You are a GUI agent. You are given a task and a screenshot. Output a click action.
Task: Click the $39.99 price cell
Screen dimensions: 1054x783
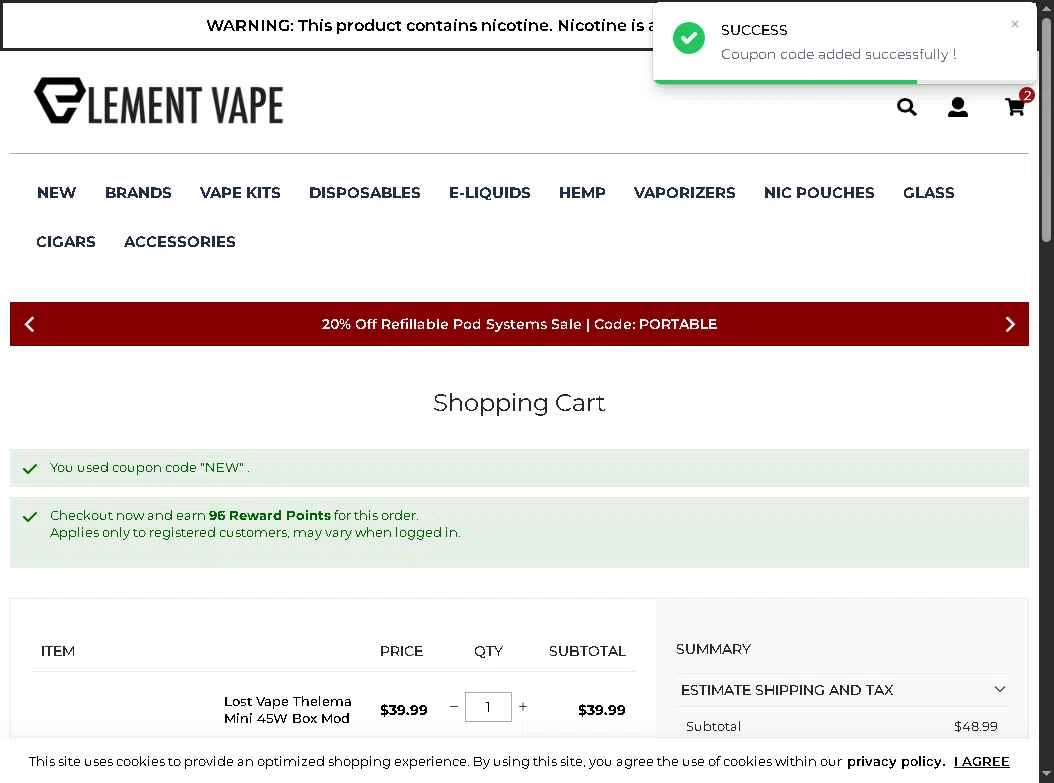(403, 710)
